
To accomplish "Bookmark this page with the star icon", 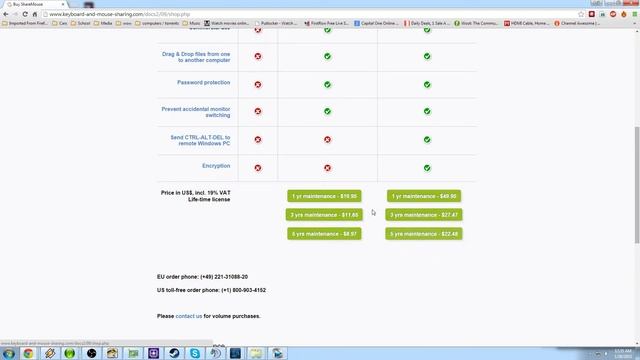I will (x=581, y=14).
